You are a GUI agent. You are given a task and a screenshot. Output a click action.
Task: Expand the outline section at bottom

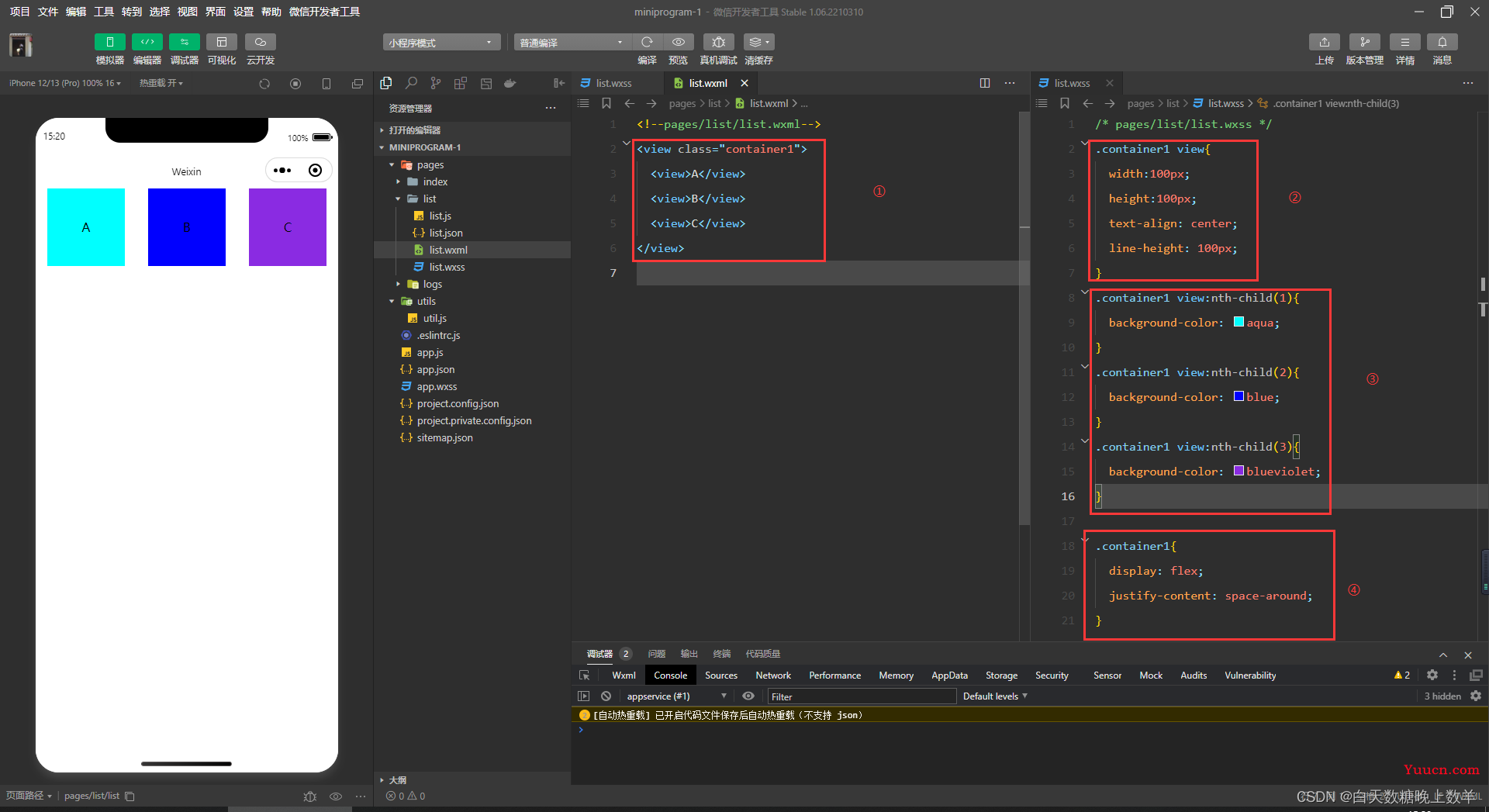[473, 780]
